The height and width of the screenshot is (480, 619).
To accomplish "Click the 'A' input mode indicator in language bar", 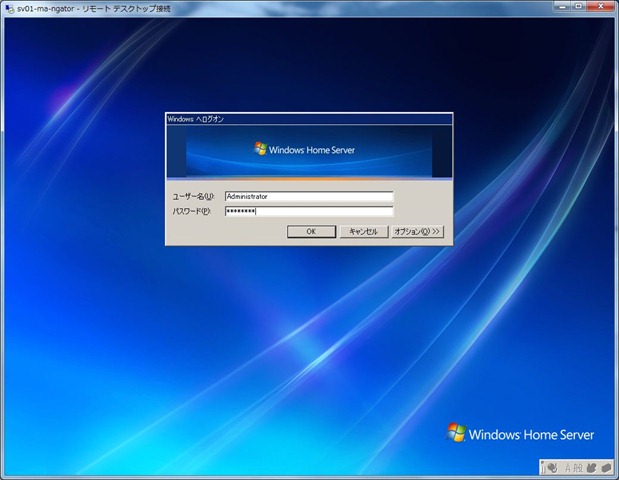I will (x=568, y=468).
